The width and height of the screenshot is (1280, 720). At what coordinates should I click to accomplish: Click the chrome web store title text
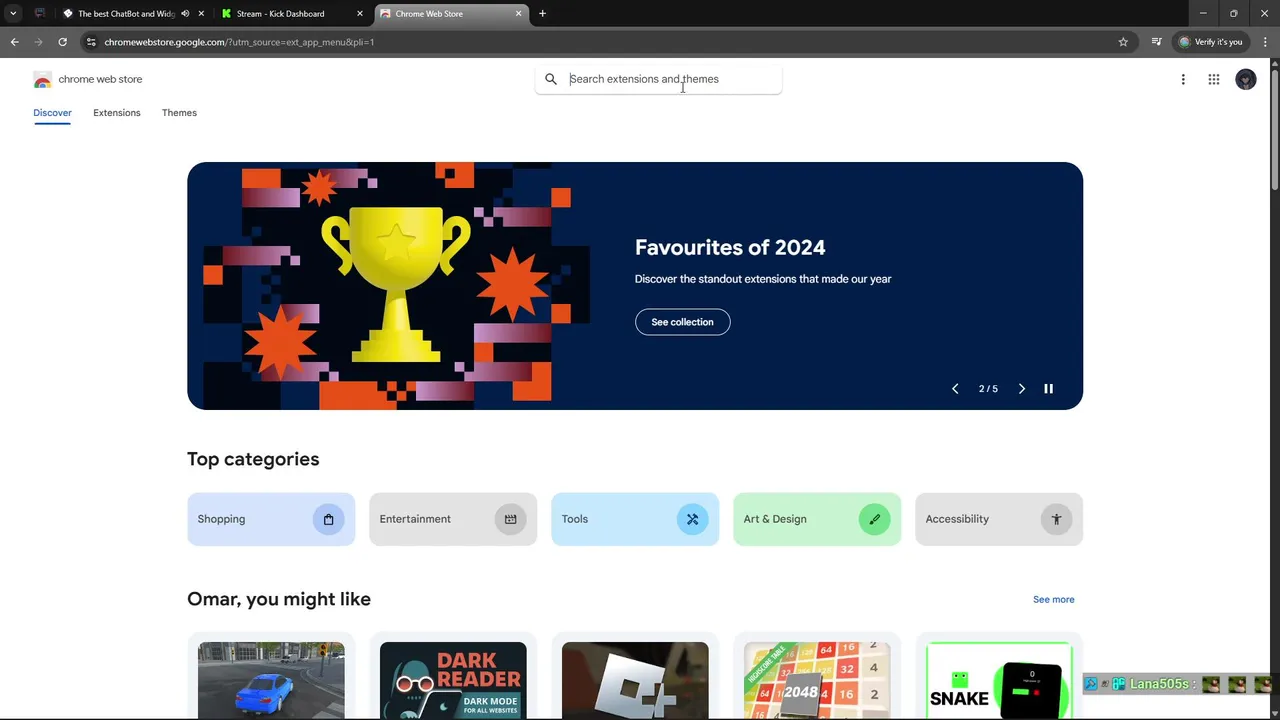coord(100,79)
